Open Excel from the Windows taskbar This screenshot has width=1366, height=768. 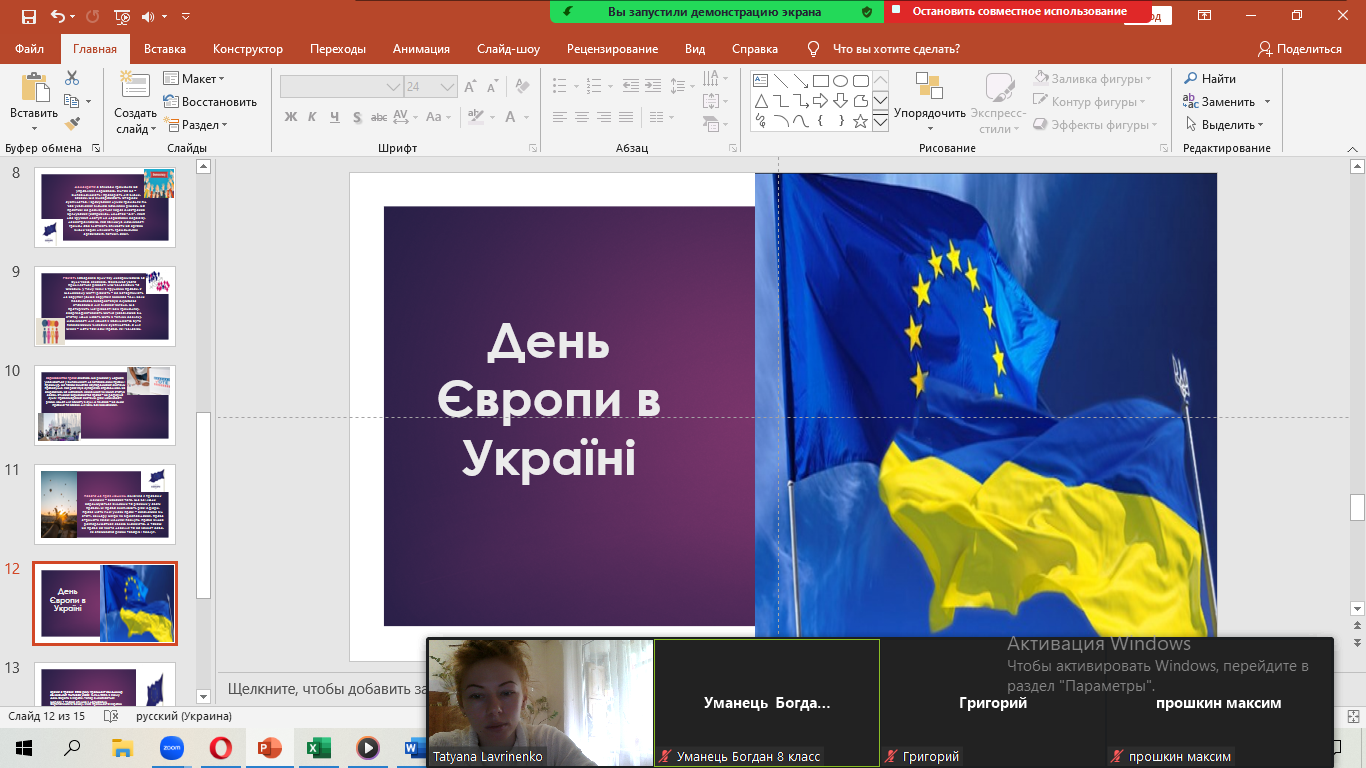(x=318, y=747)
